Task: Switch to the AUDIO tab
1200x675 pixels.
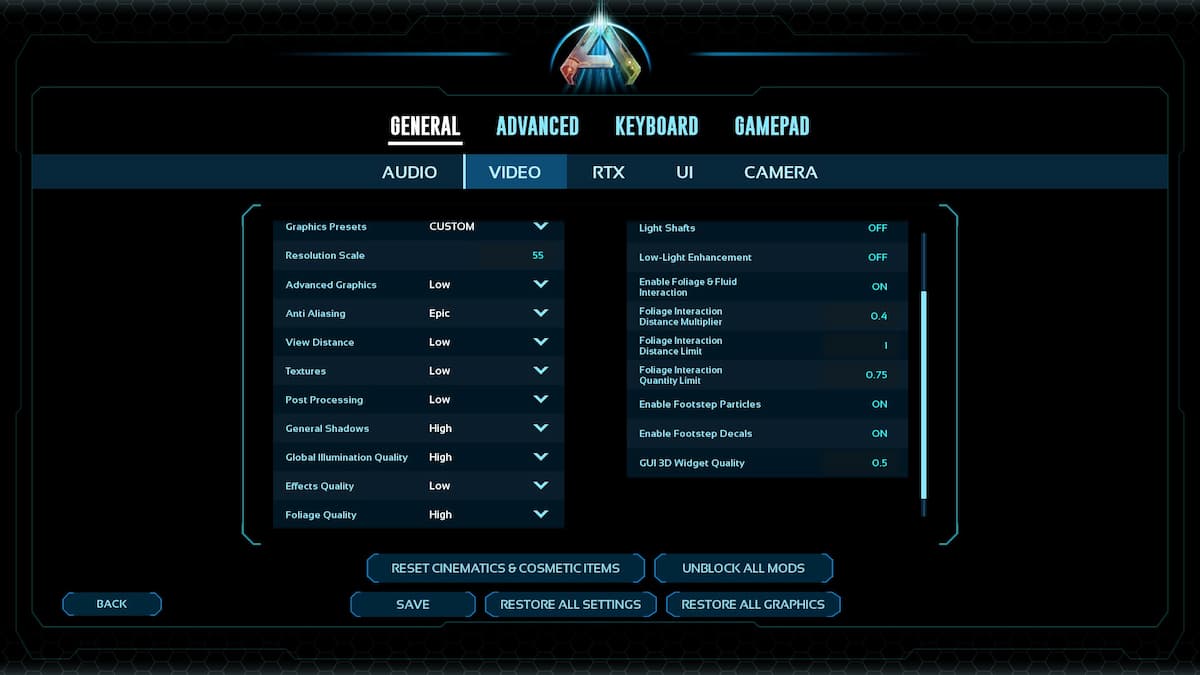Action: point(409,171)
